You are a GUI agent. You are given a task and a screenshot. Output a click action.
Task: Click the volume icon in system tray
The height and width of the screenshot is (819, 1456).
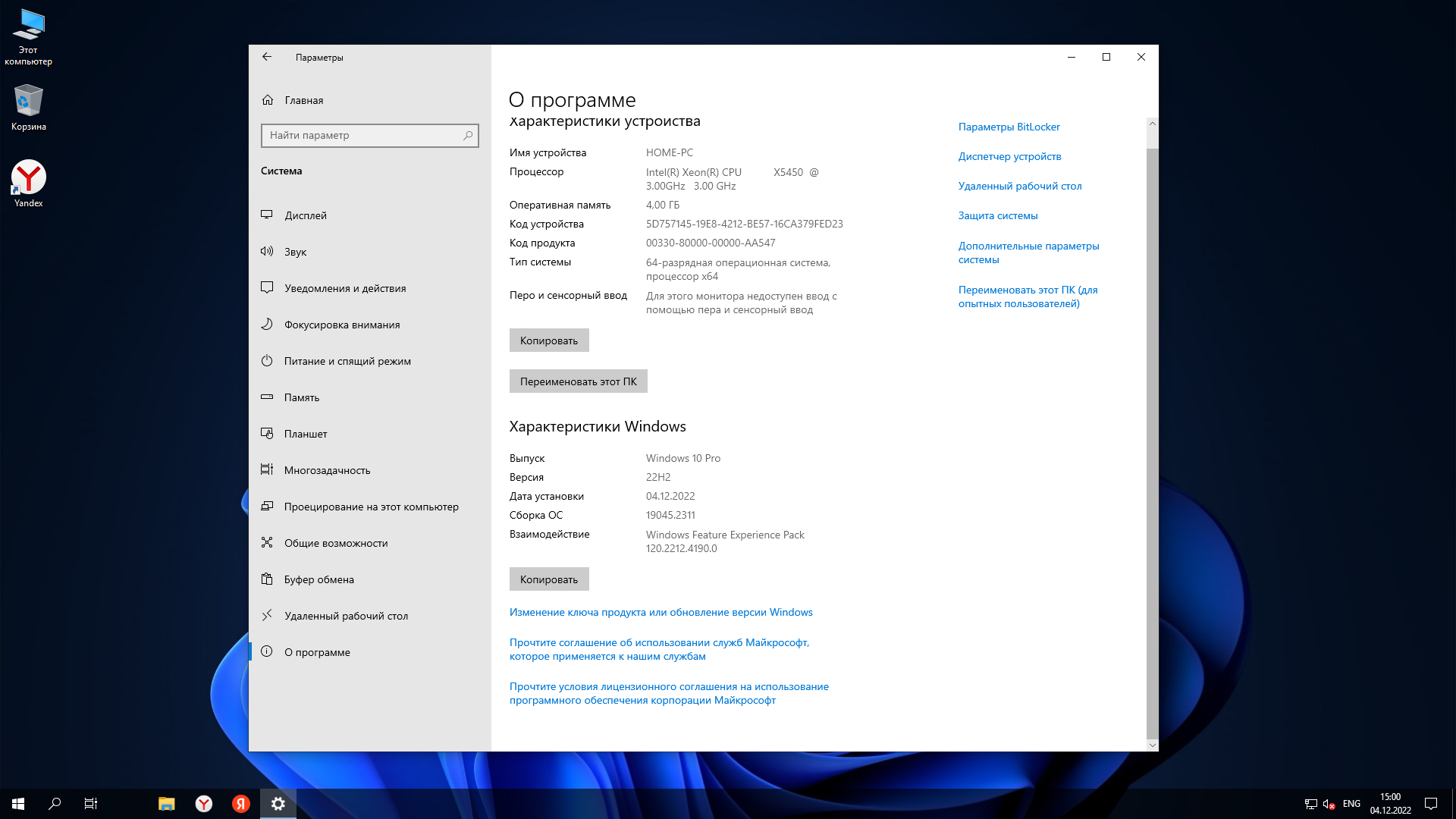pos(1328,804)
